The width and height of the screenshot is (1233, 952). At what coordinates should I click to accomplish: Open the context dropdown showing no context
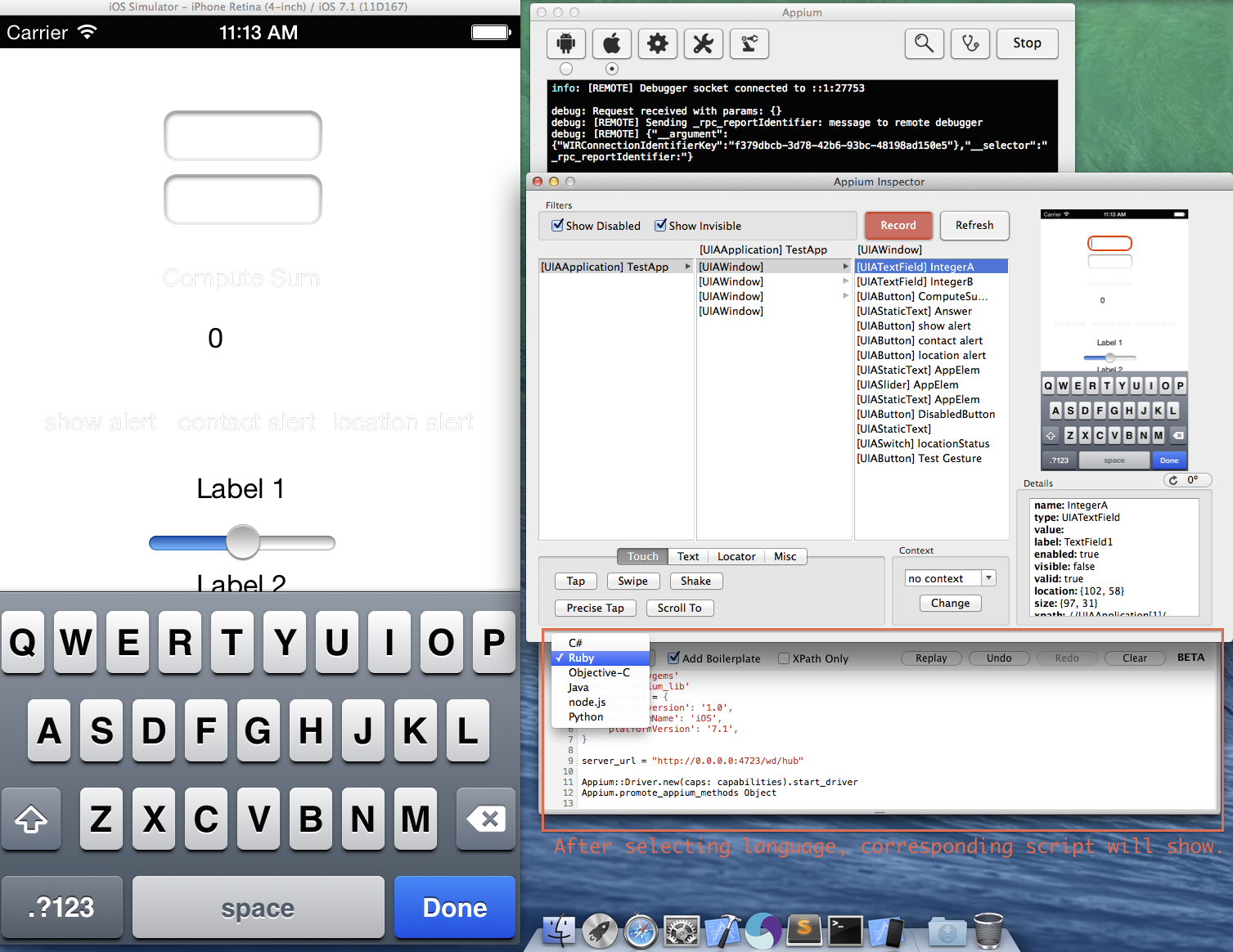point(950,578)
